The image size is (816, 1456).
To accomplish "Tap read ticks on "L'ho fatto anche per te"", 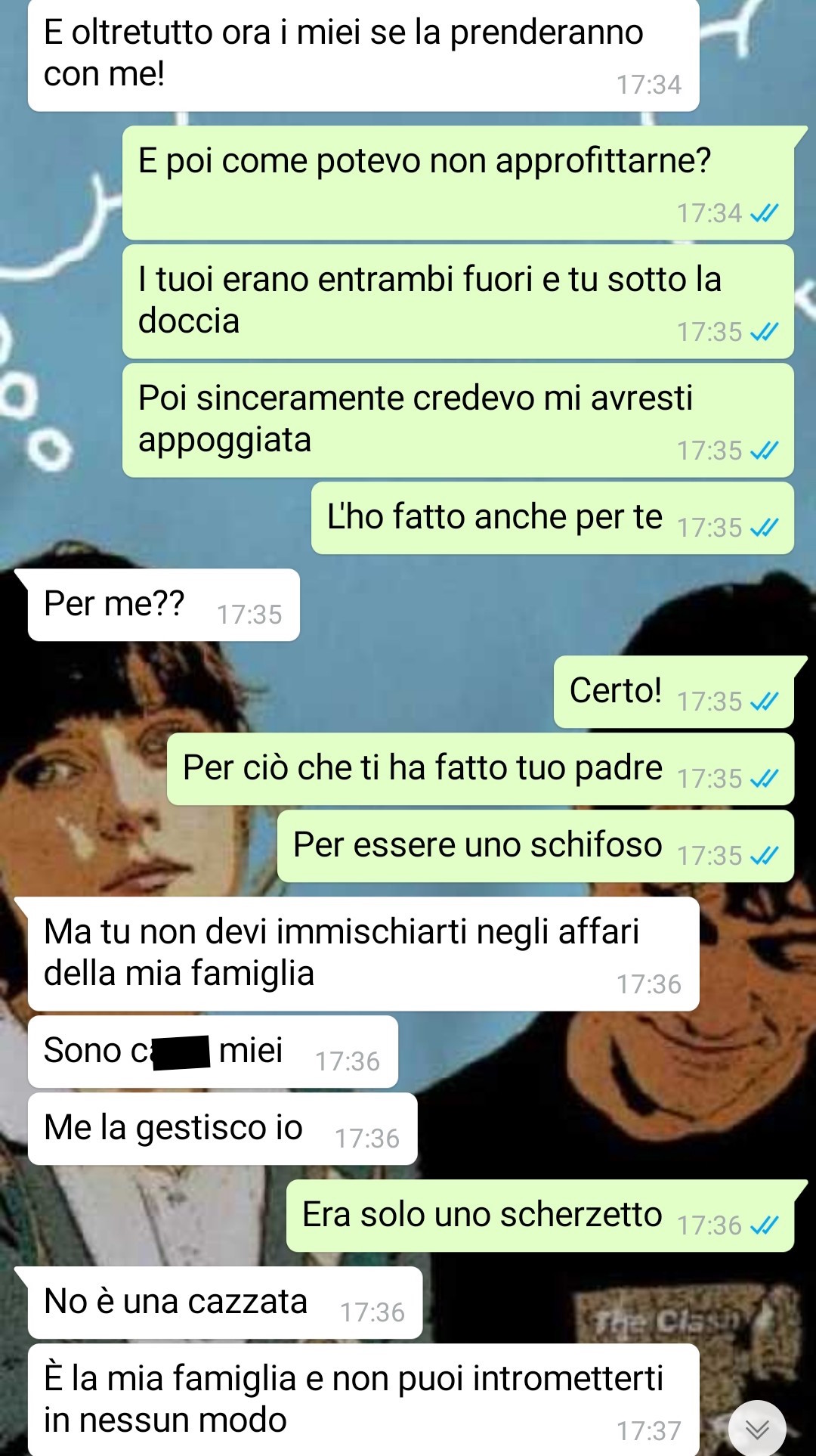I will 764,528.
